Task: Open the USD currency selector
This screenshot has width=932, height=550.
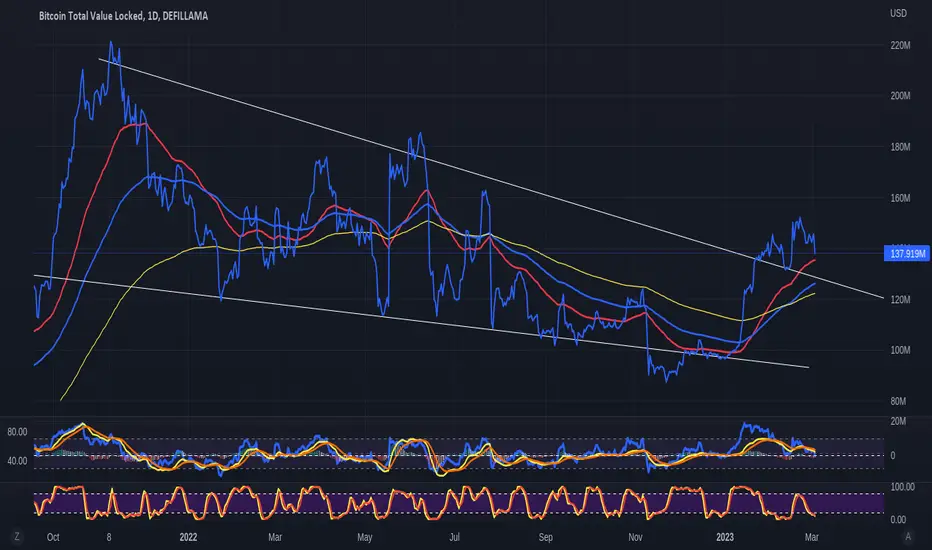Action: pyautogui.click(x=898, y=13)
